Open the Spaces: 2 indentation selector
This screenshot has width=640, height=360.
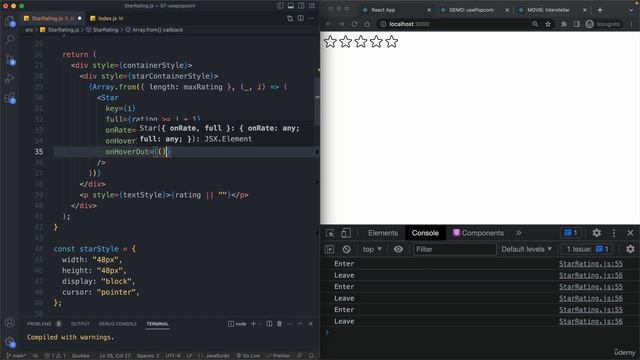[148, 356]
